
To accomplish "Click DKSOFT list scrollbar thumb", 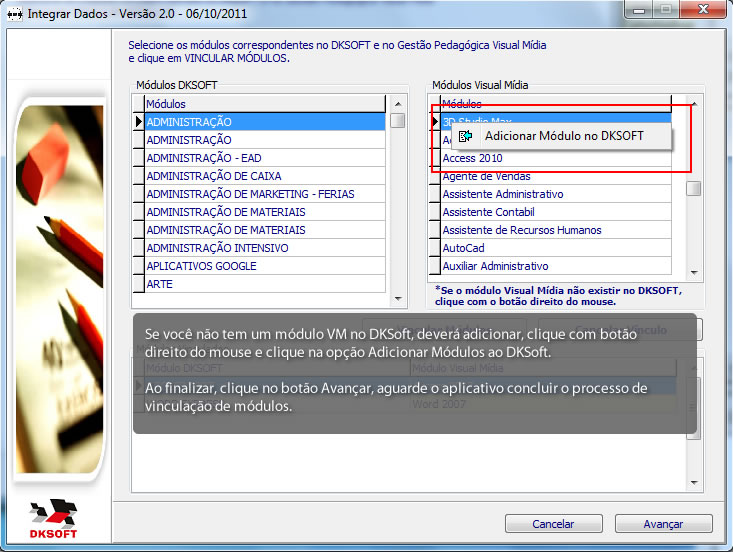I will tap(398, 120).
